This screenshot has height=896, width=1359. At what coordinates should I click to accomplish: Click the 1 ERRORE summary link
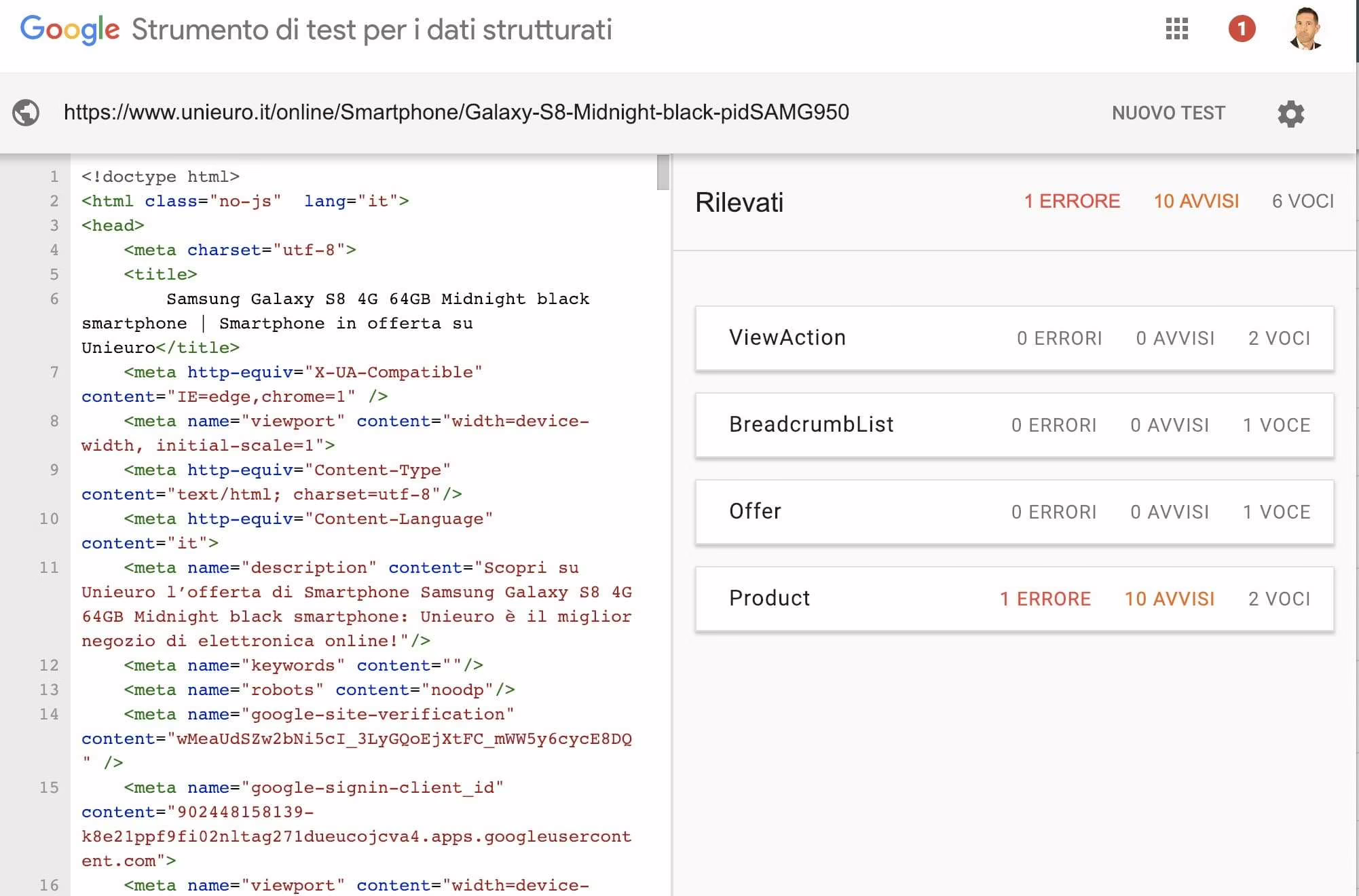point(1073,201)
